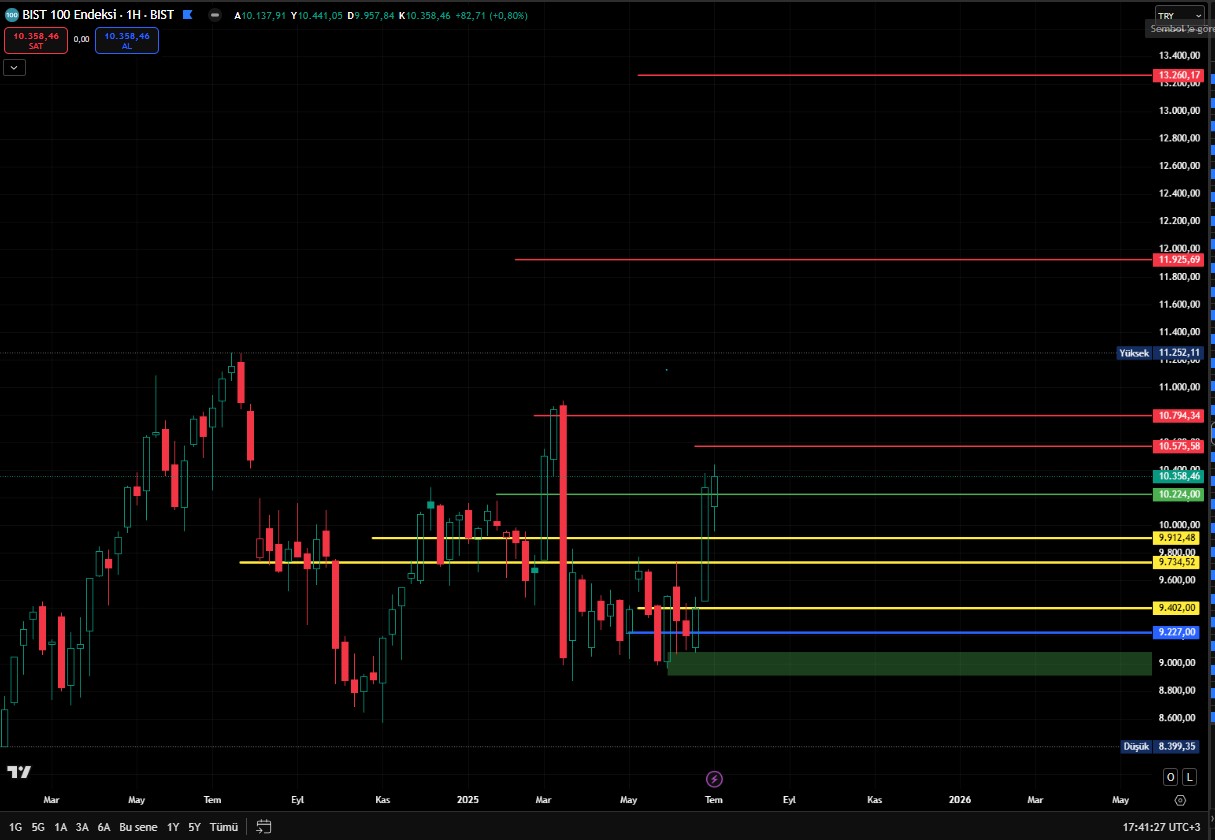Toggle the 'L' logarithmic scale button

click(x=1189, y=777)
